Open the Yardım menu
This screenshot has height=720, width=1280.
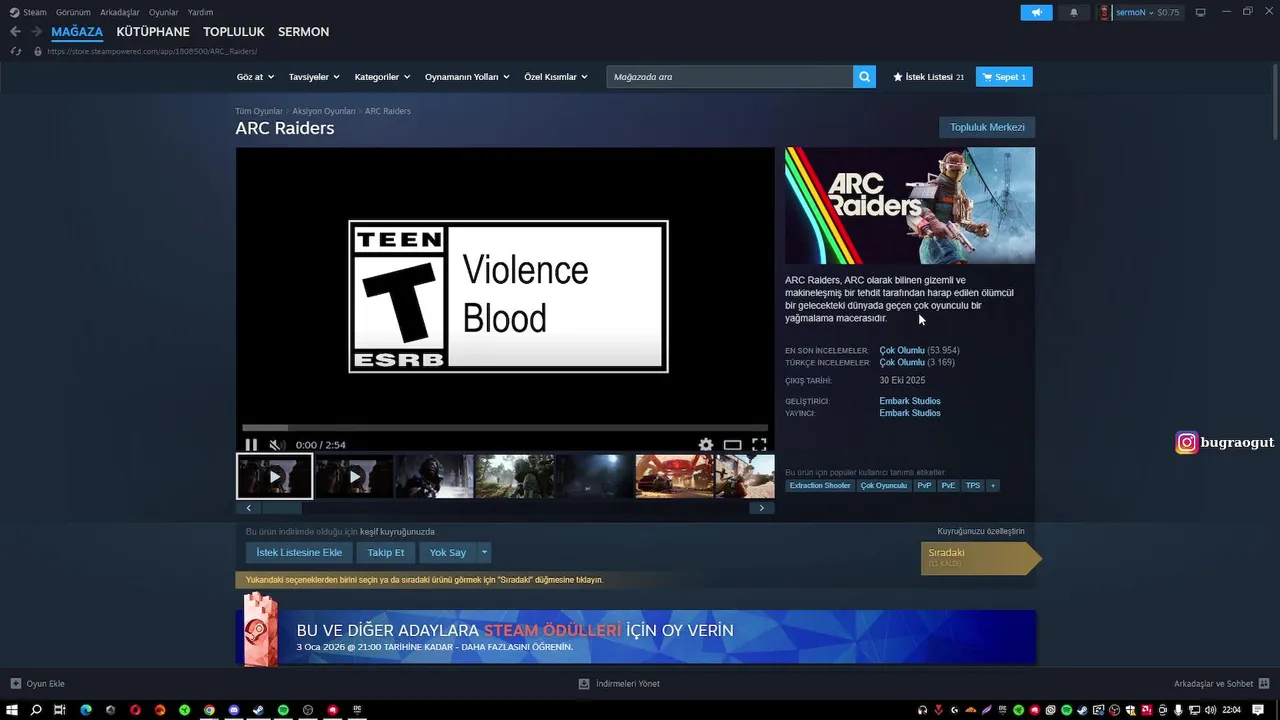200,12
